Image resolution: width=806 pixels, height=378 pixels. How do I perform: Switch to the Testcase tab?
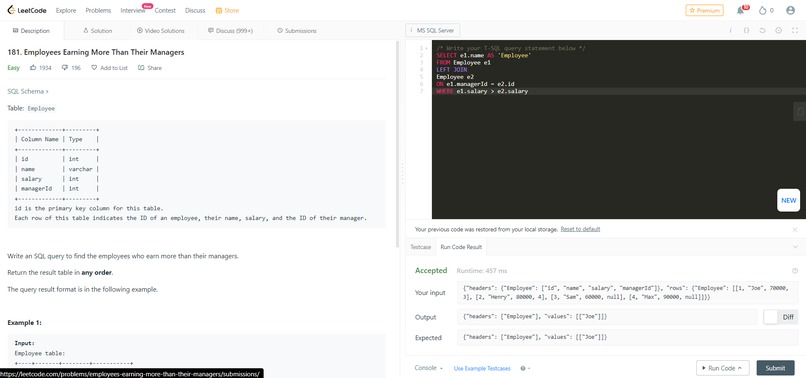pos(420,247)
